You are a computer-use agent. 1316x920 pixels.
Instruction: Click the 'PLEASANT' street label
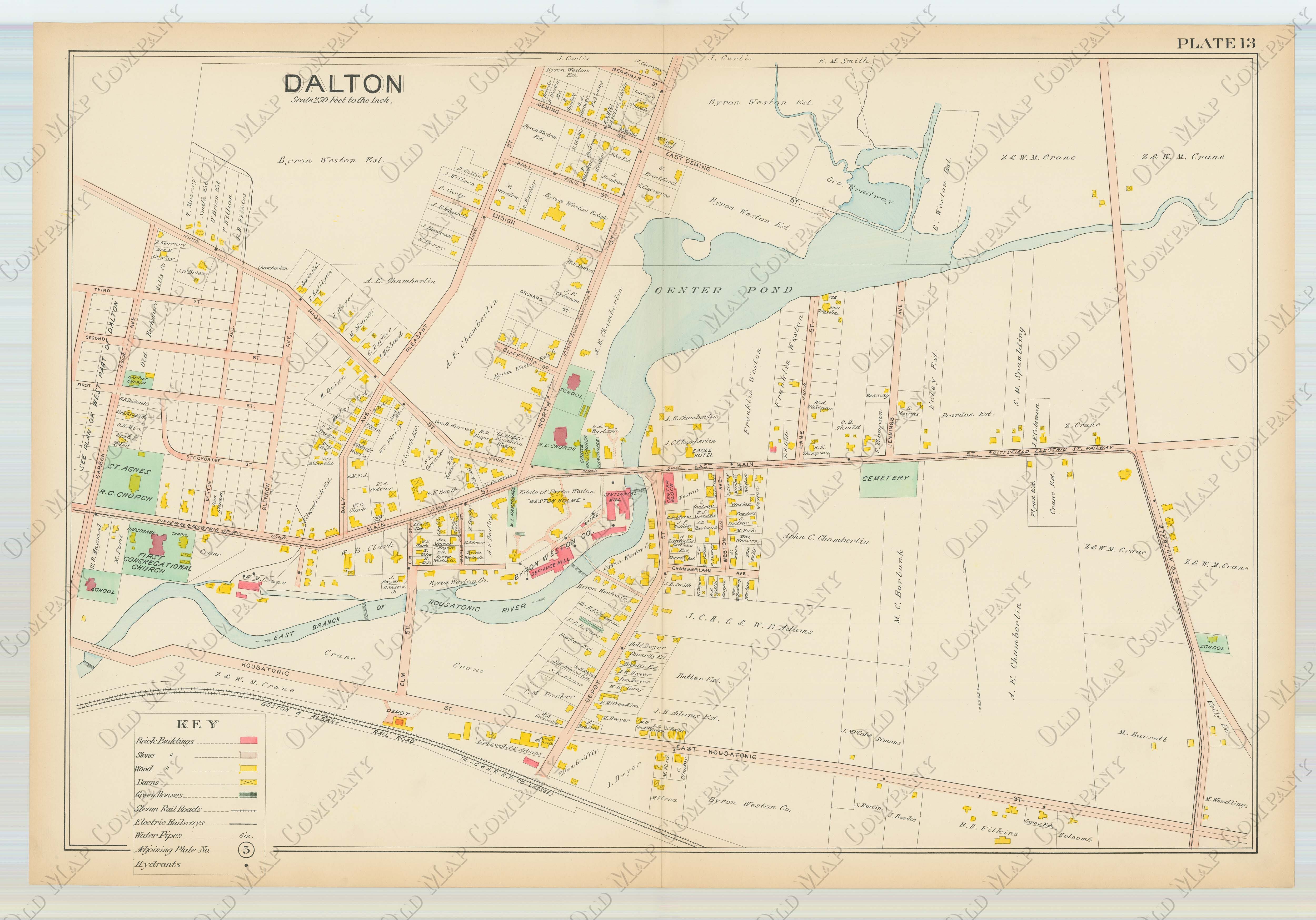[x=417, y=338]
